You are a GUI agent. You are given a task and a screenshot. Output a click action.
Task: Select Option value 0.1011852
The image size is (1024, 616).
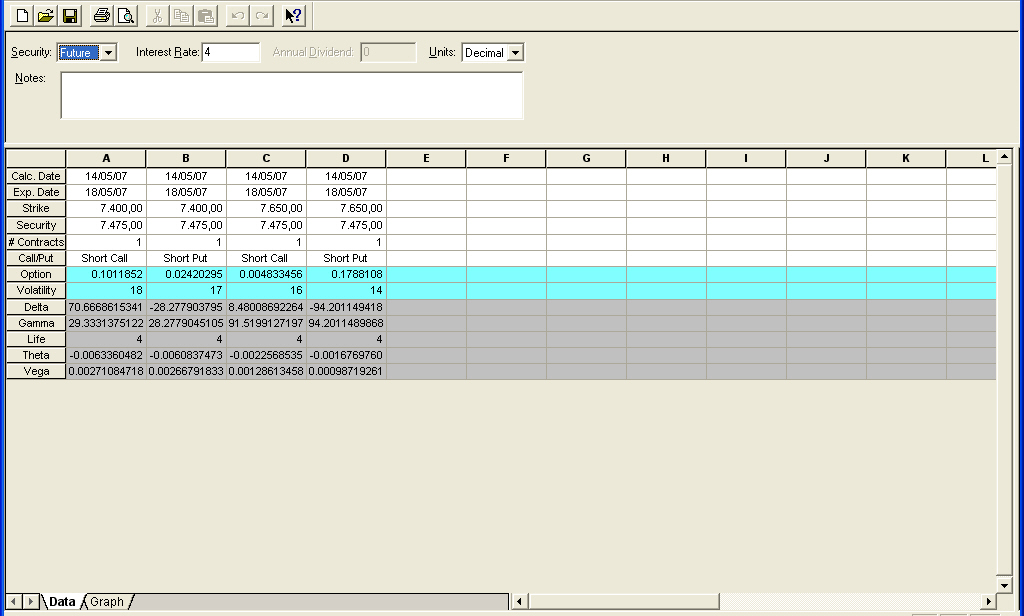pos(106,274)
